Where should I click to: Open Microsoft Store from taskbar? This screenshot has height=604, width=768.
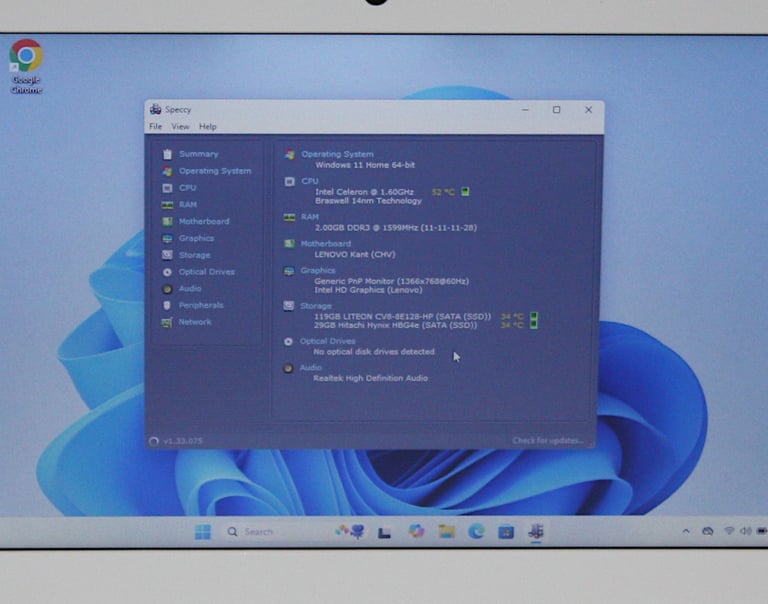(506, 532)
